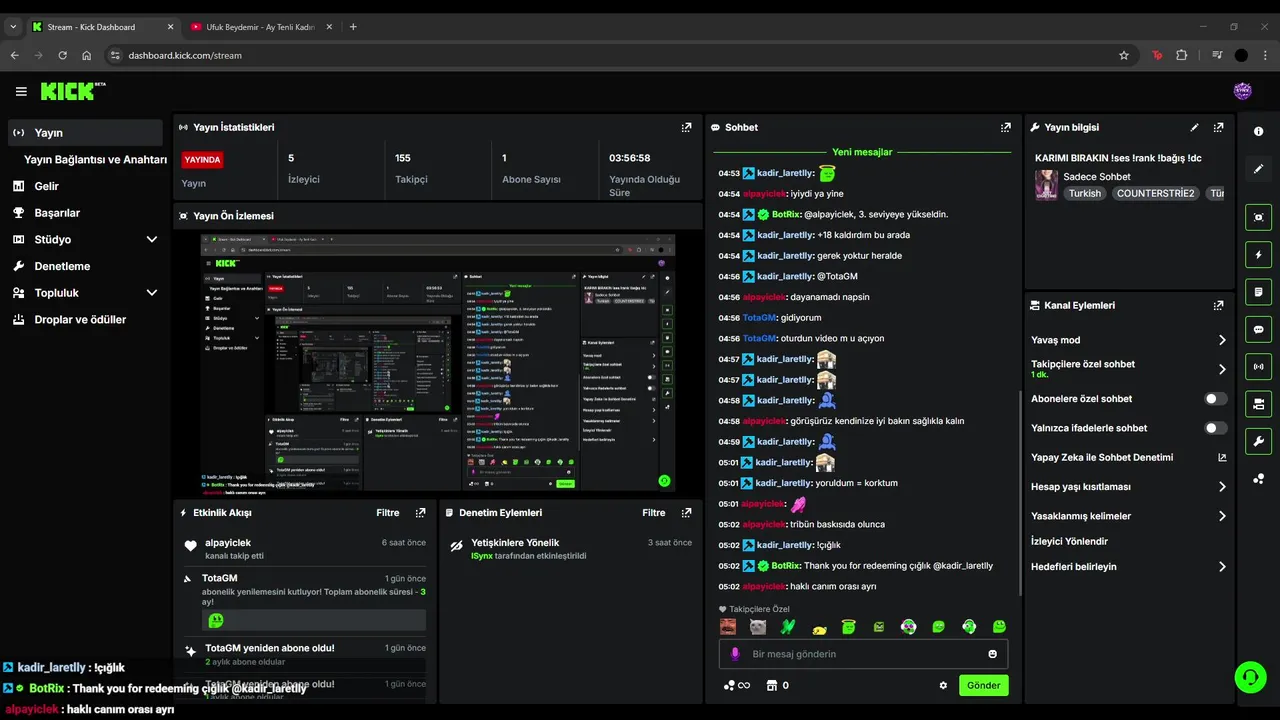Click the channel points icon below message box
Viewport: 1280px width, 720px height.
coord(736,685)
